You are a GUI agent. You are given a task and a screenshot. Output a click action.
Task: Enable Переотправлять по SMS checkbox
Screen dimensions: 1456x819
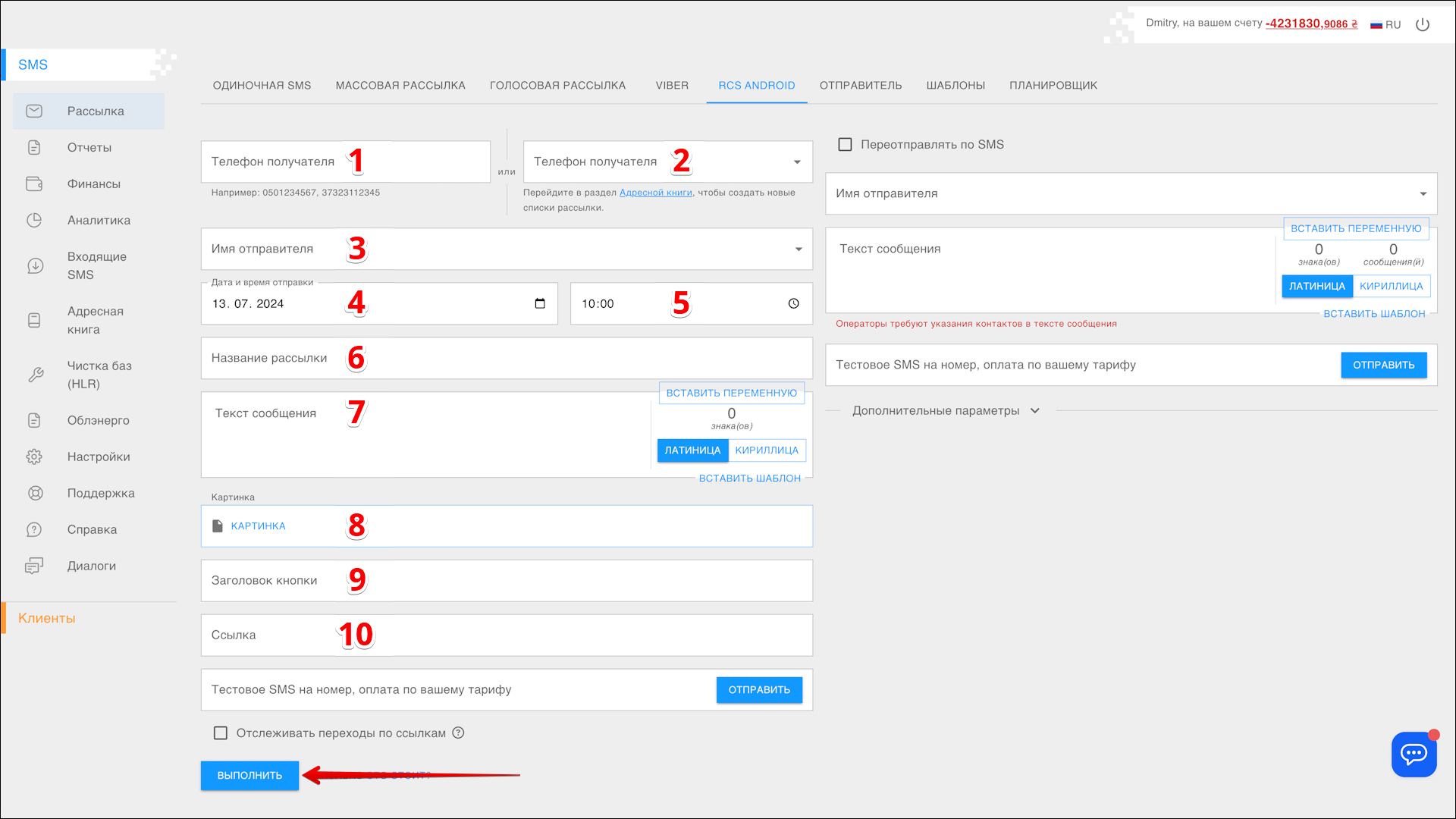click(845, 144)
